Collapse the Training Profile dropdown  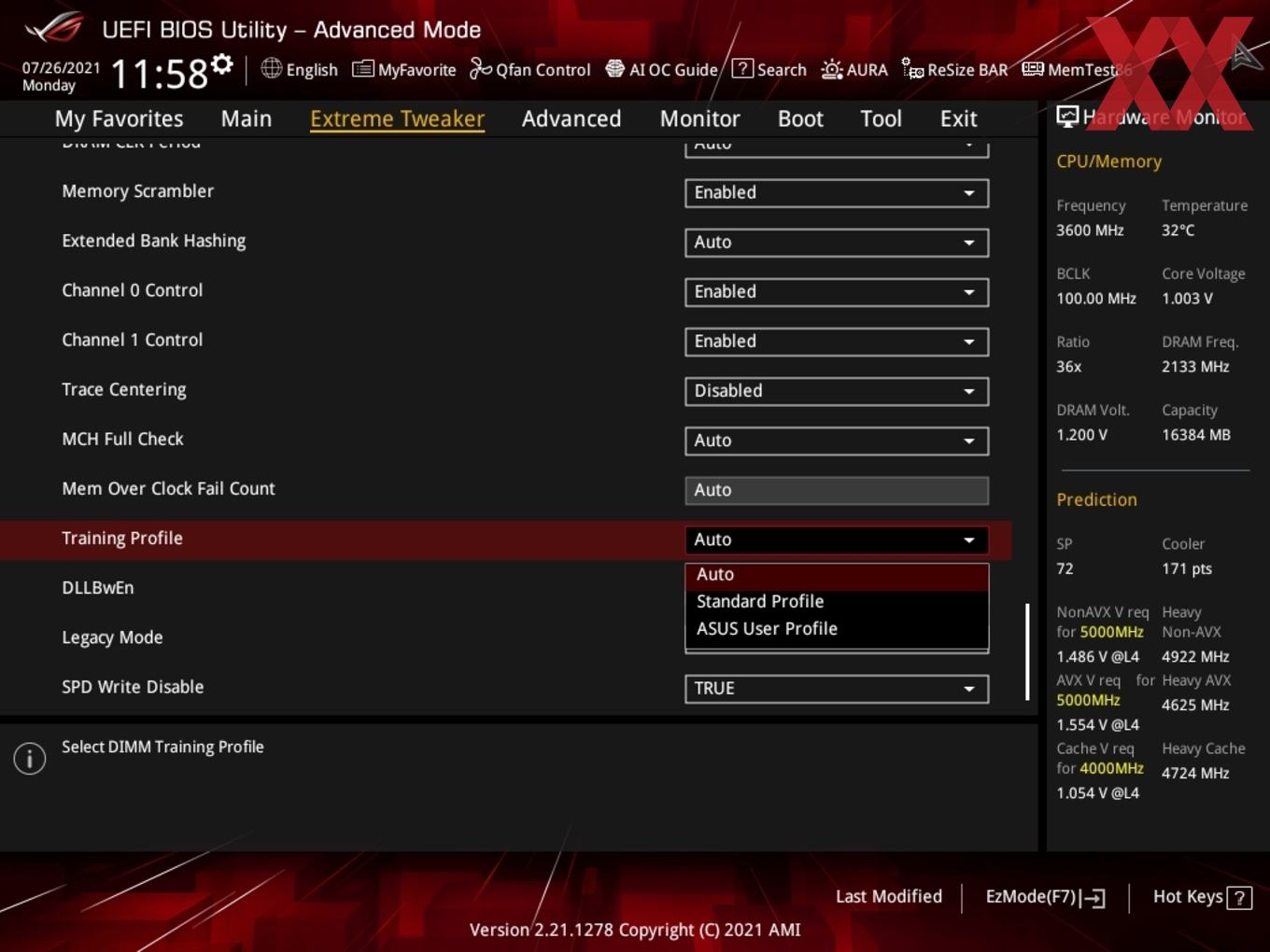(837, 539)
